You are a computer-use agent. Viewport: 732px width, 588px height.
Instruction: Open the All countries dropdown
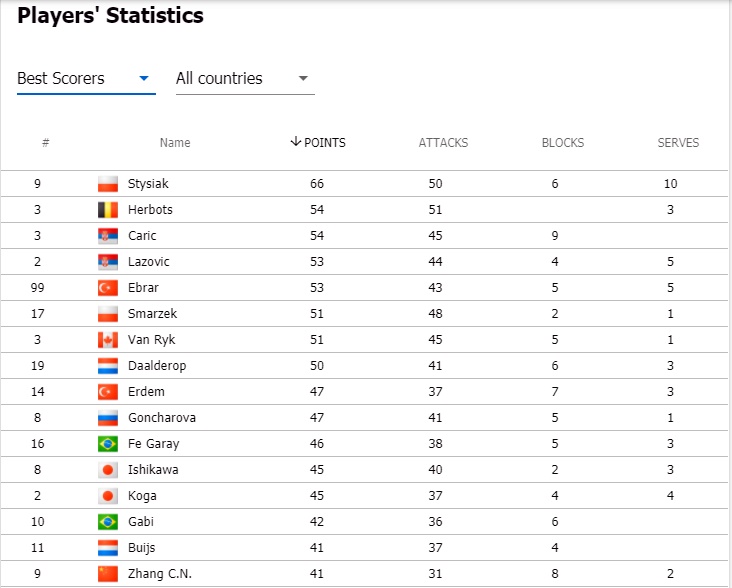click(x=245, y=79)
